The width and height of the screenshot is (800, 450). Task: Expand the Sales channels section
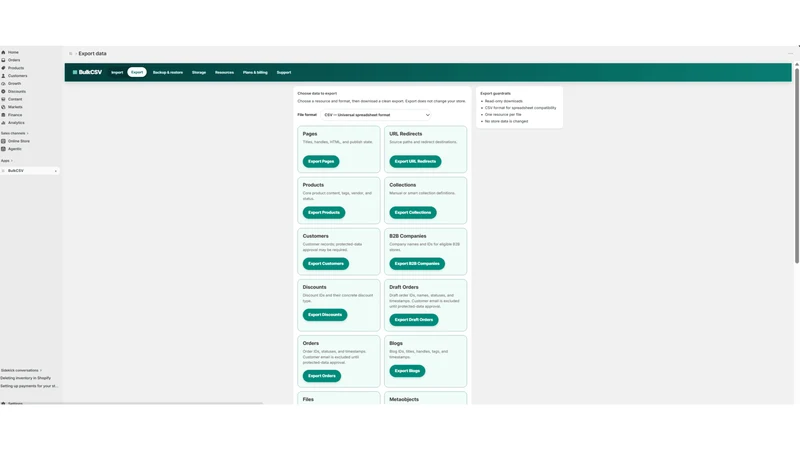pyautogui.click(x=14, y=133)
